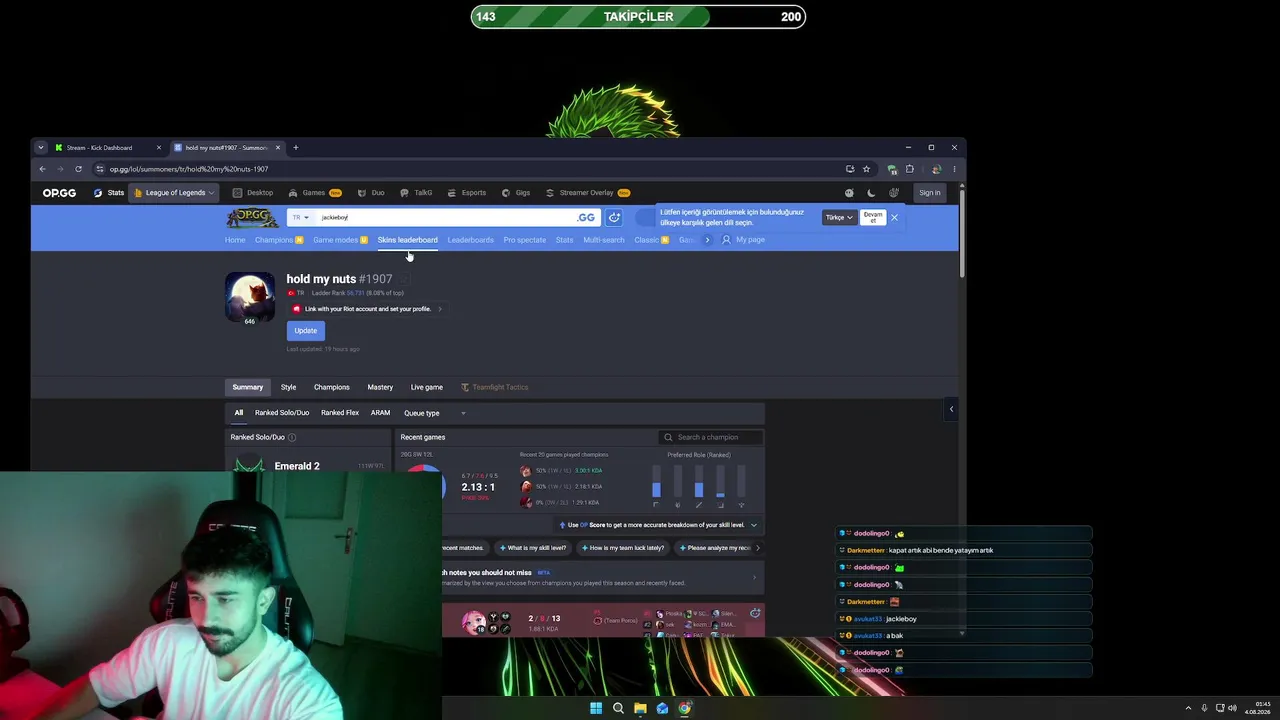Click the mascot face icon in header

coord(849,193)
